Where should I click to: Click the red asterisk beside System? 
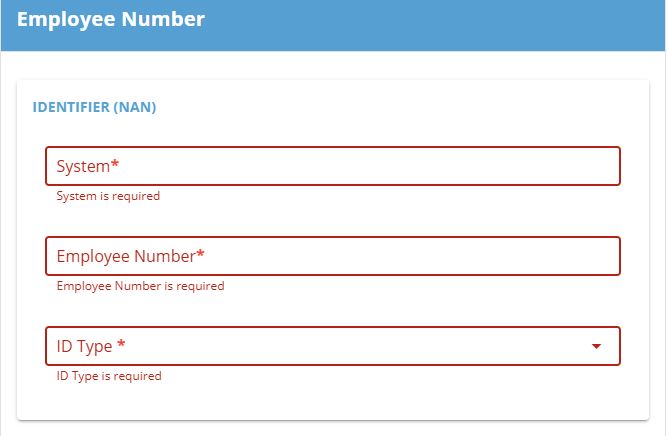pyautogui.click(x=115, y=164)
